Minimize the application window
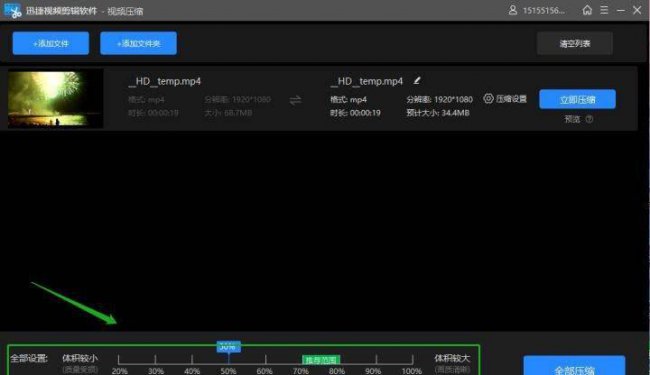Image resolution: width=650 pixels, height=375 pixels. click(x=621, y=10)
